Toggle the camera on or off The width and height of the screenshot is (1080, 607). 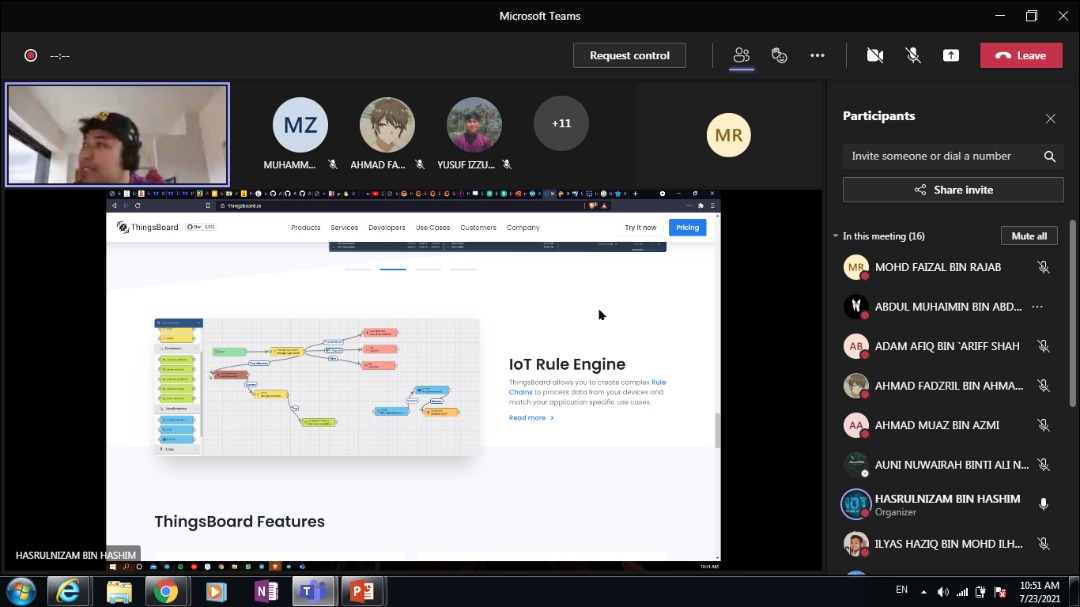875,56
